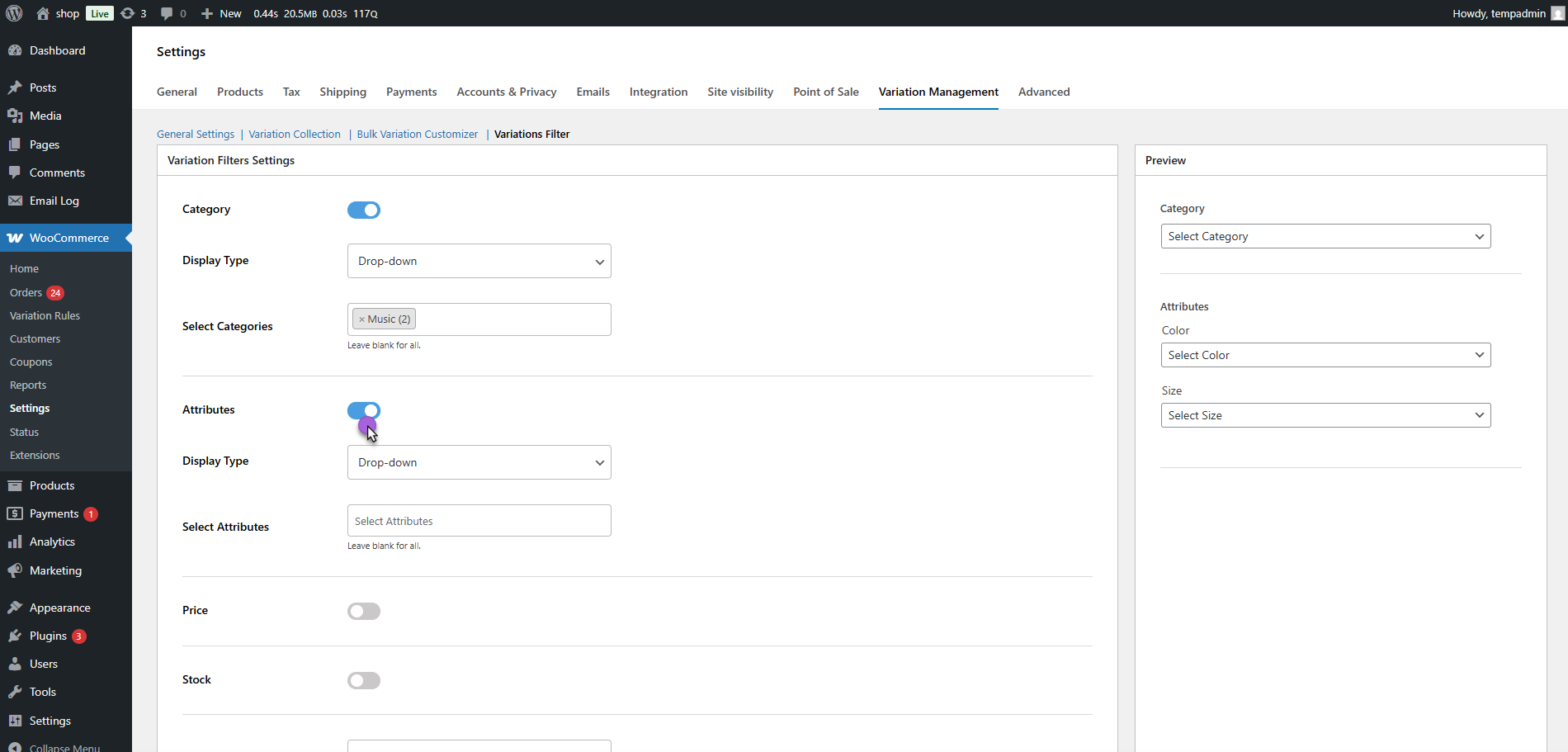Click the updates icon in admin bar
Viewport: 1568px width, 752px height.
coord(128,13)
